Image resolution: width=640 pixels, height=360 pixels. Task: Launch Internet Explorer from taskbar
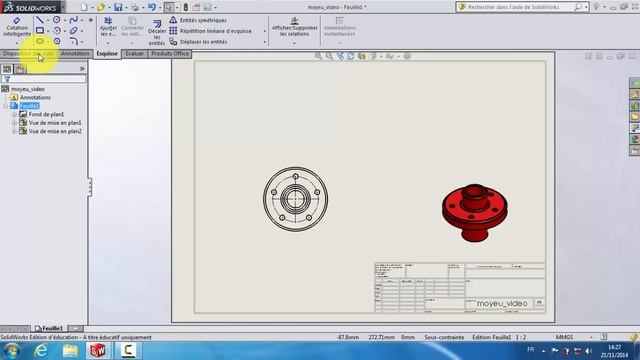pyautogui.click(x=40, y=351)
